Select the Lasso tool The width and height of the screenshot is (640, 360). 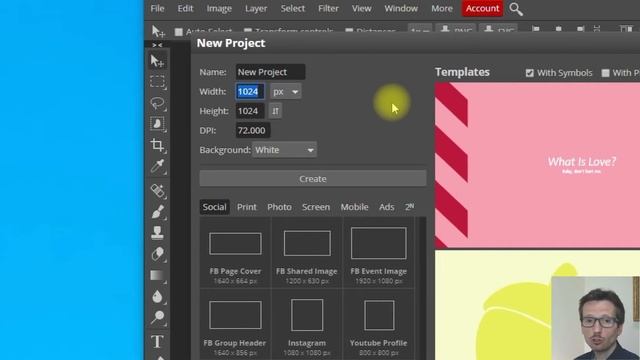(x=157, y=103)
